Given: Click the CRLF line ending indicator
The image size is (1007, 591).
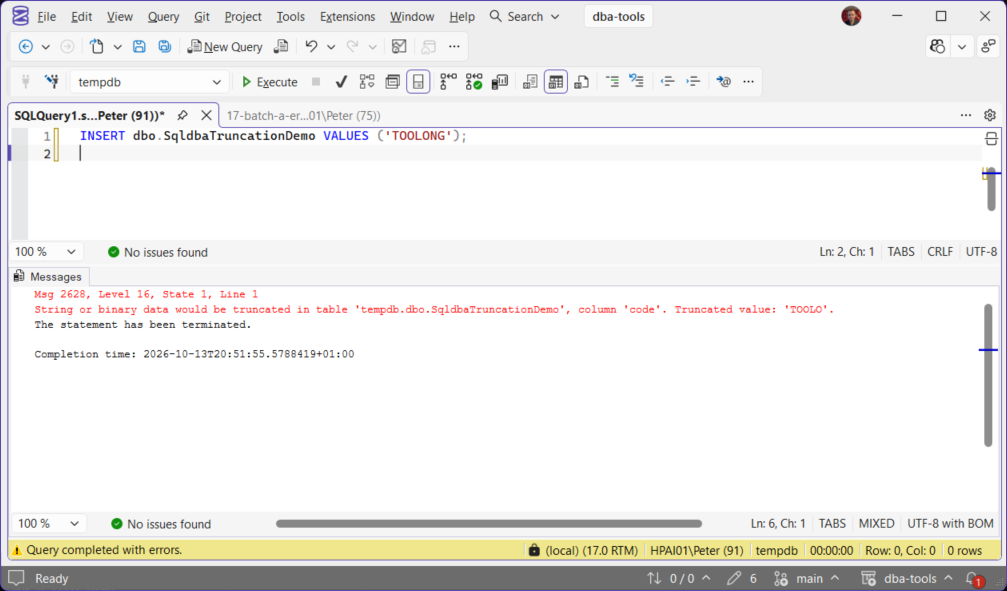Looking at the screenshot, I should coord(940,252).
